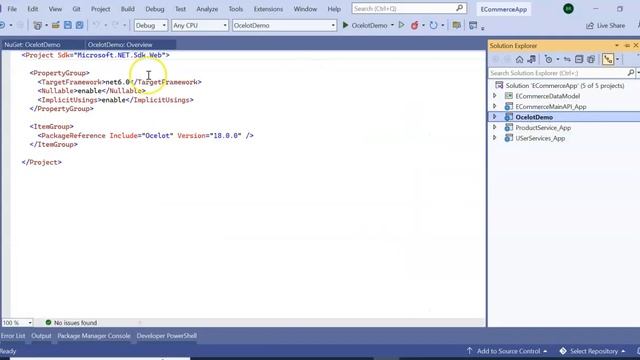640x360 pixels.
Task: Open the Solution Explorer window options dropdown
Action: point(617,46)
